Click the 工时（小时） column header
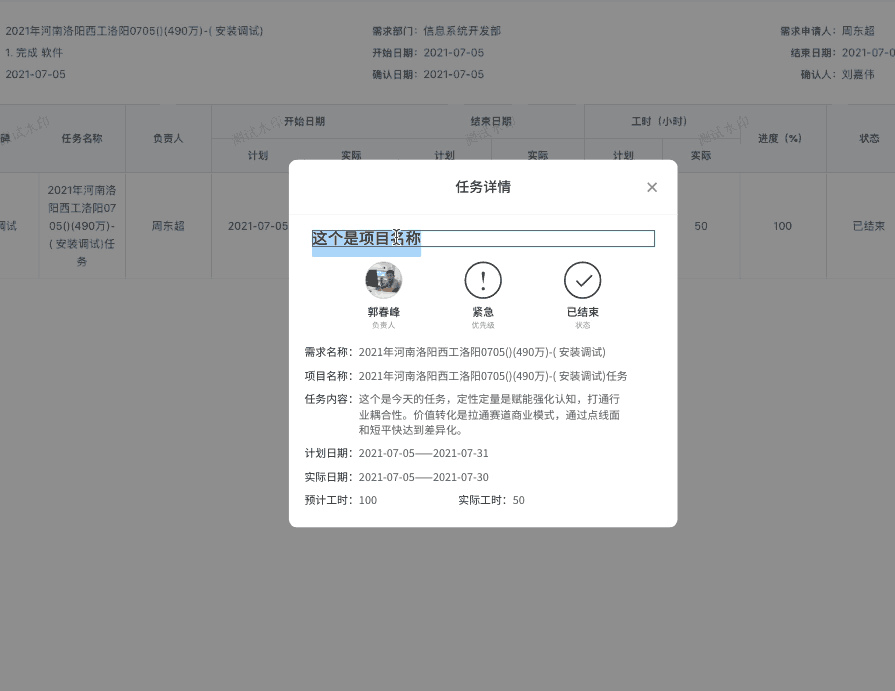 [659, 121]
